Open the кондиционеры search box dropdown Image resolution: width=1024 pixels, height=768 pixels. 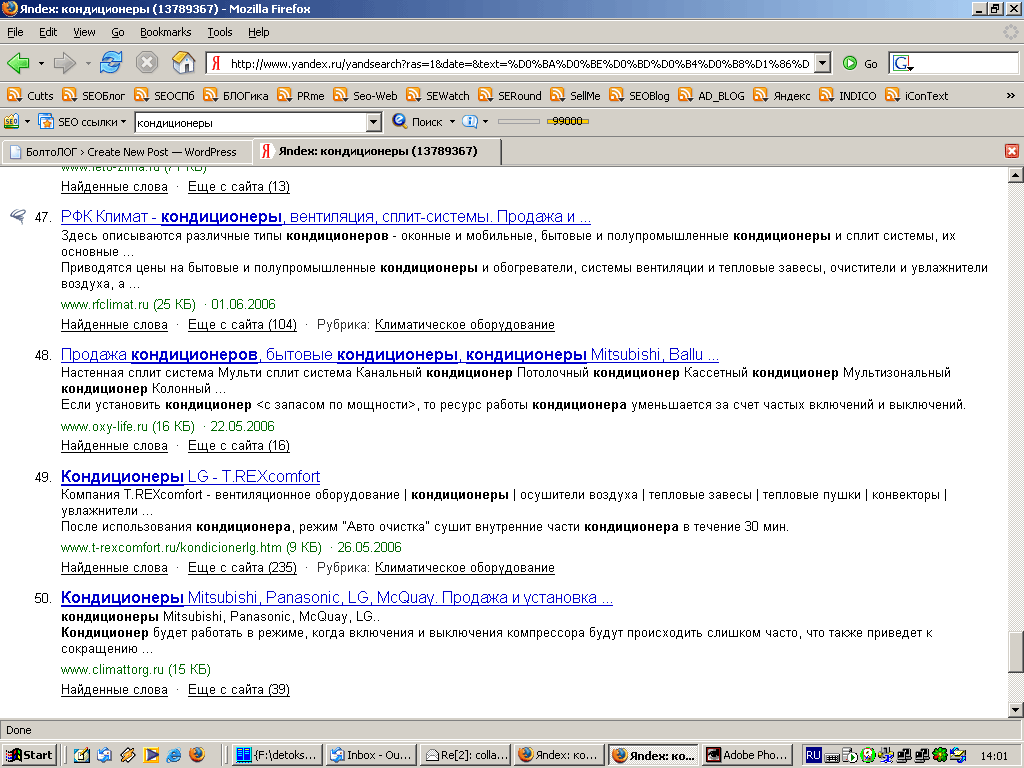pyautogui.click(x=374, y=122)
